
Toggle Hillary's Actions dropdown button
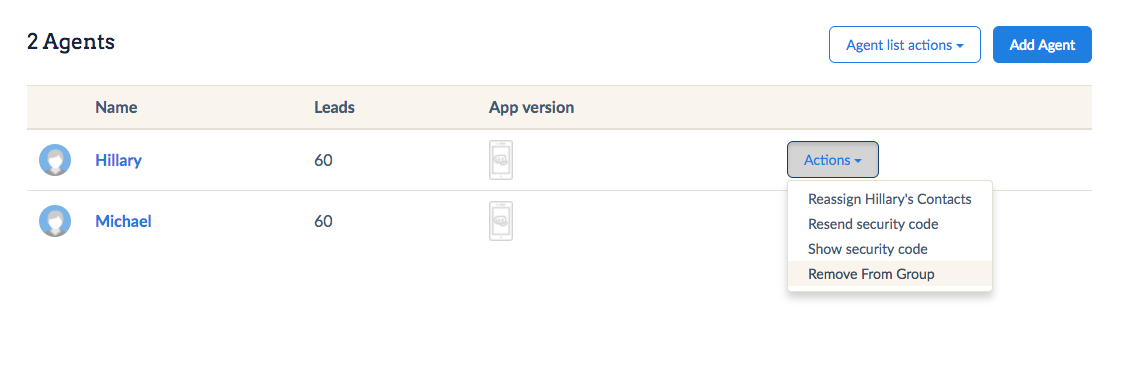click(833, 160)
